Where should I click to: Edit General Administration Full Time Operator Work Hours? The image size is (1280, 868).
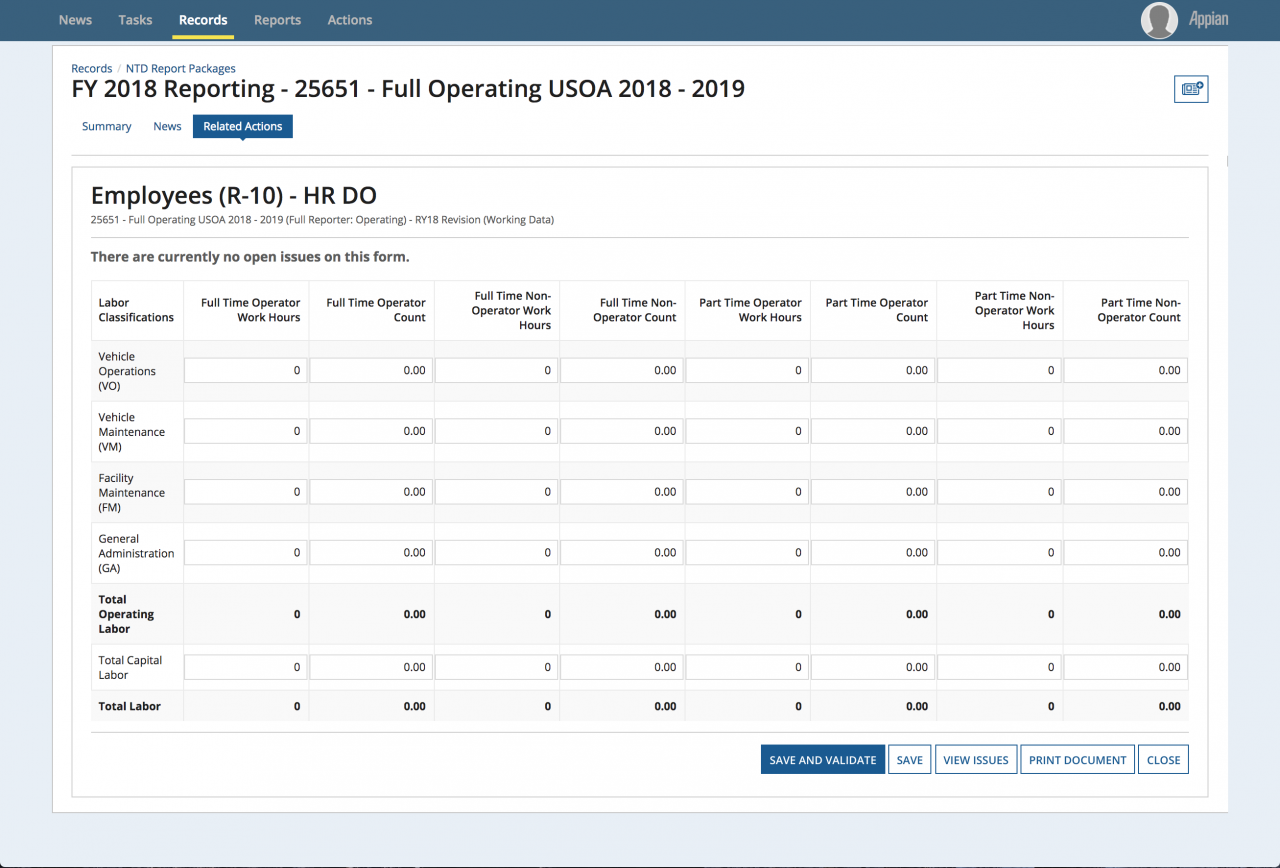click(x=246, y=553)
